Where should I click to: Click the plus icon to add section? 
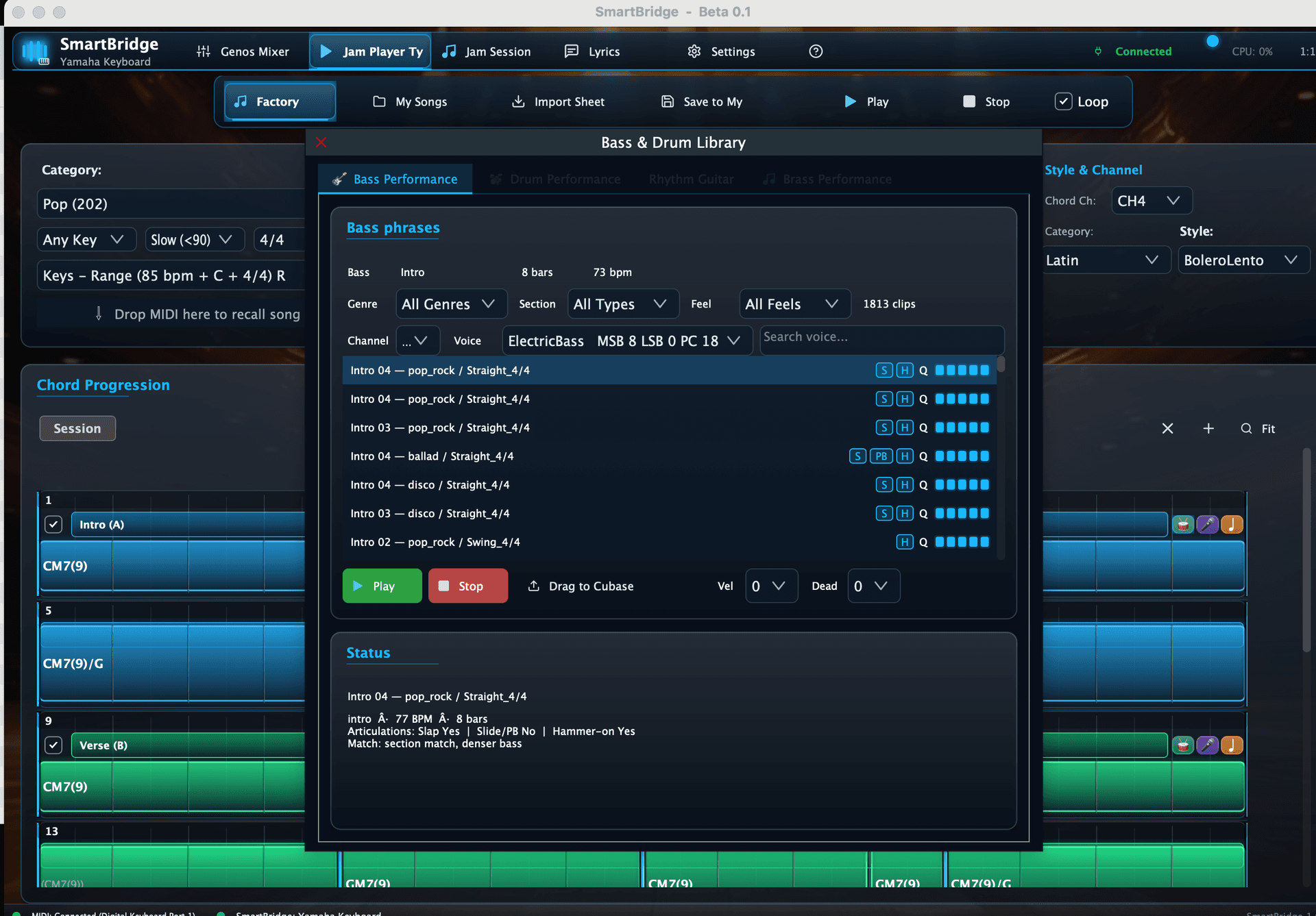point(1208,429)
